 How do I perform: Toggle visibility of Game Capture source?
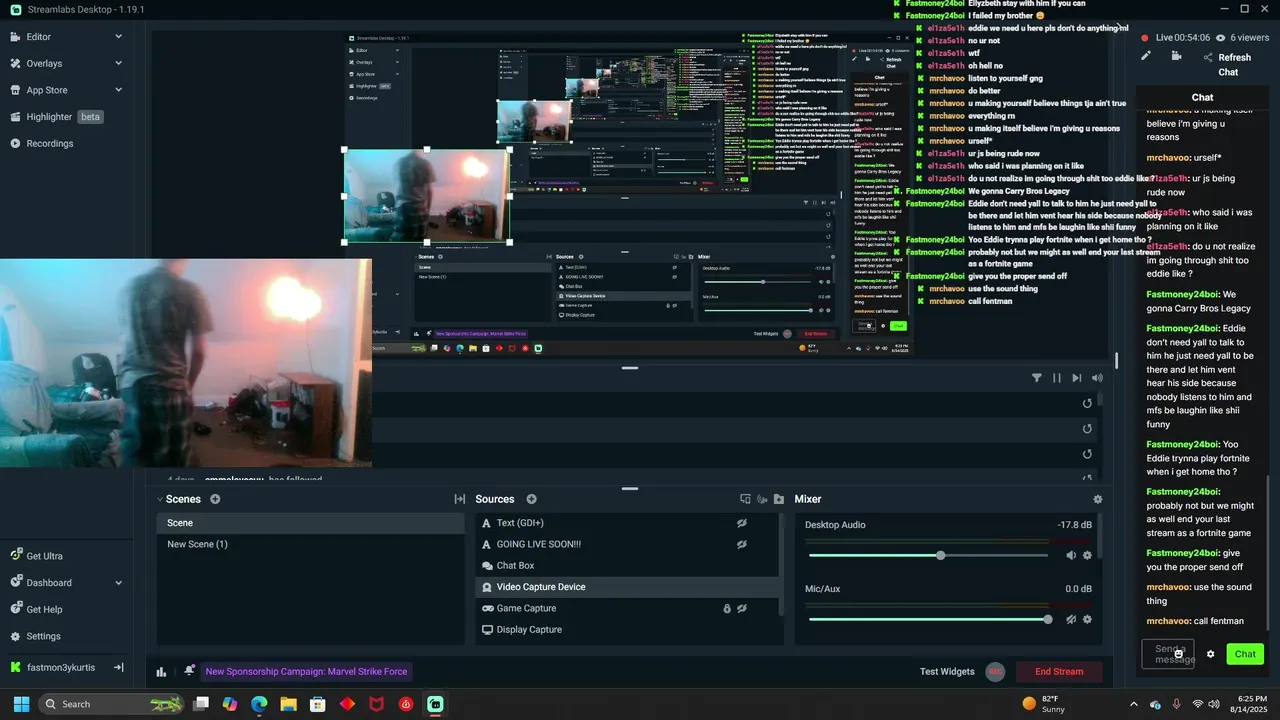[x=742, y=608]
